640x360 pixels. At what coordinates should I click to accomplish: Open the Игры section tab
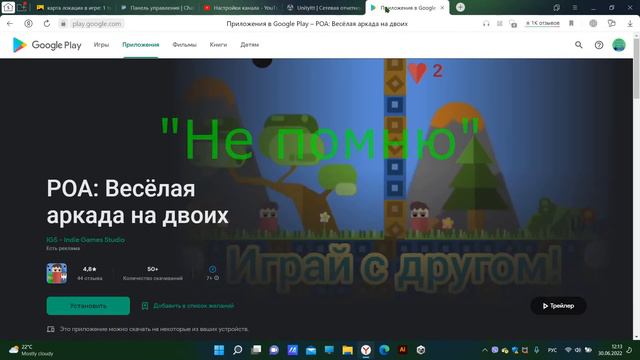(x=101, y=44)
